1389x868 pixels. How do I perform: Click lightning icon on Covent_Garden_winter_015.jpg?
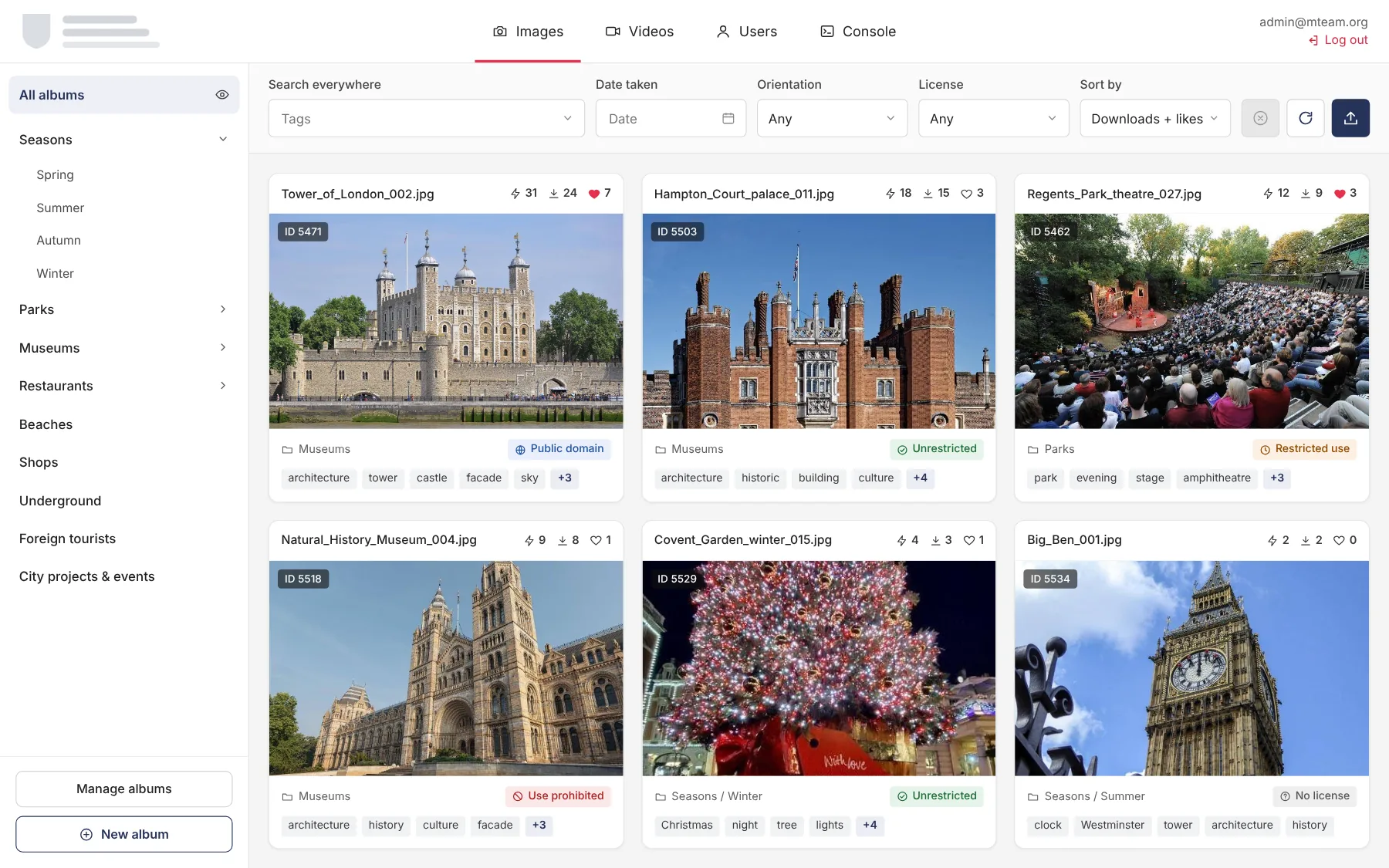point(901,541)
